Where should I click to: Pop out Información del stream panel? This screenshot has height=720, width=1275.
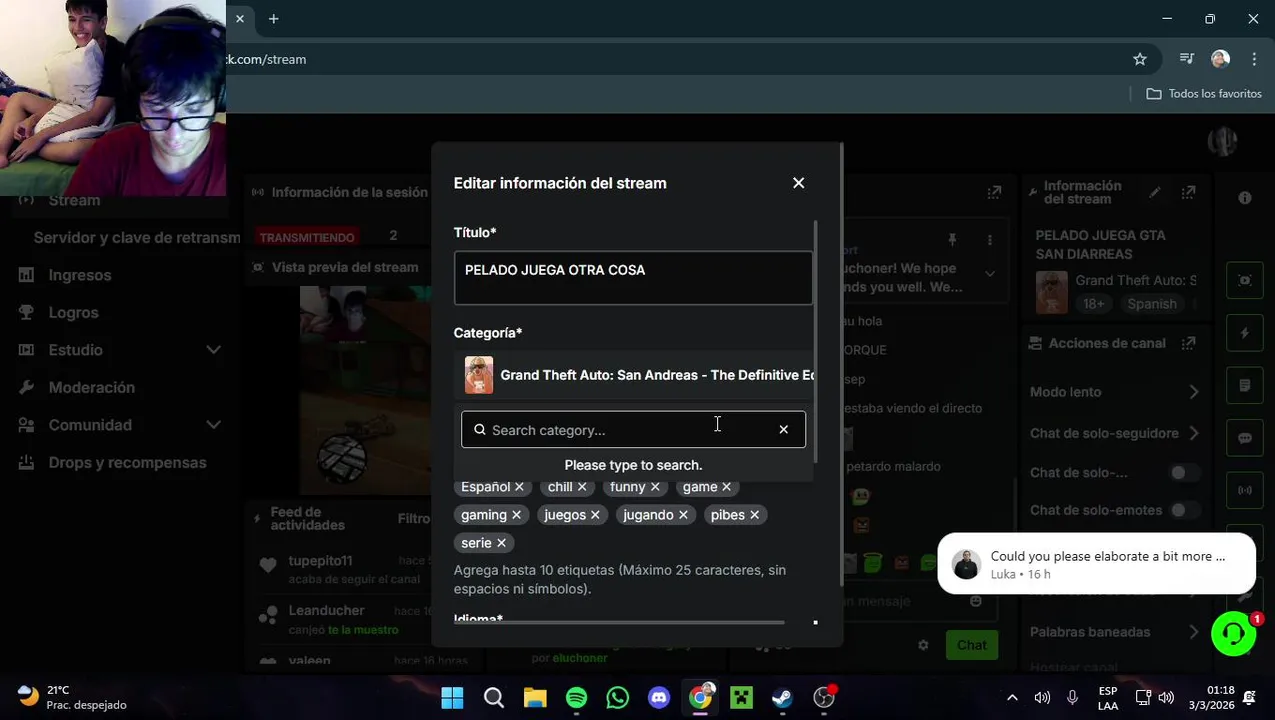click(1188, 192)
